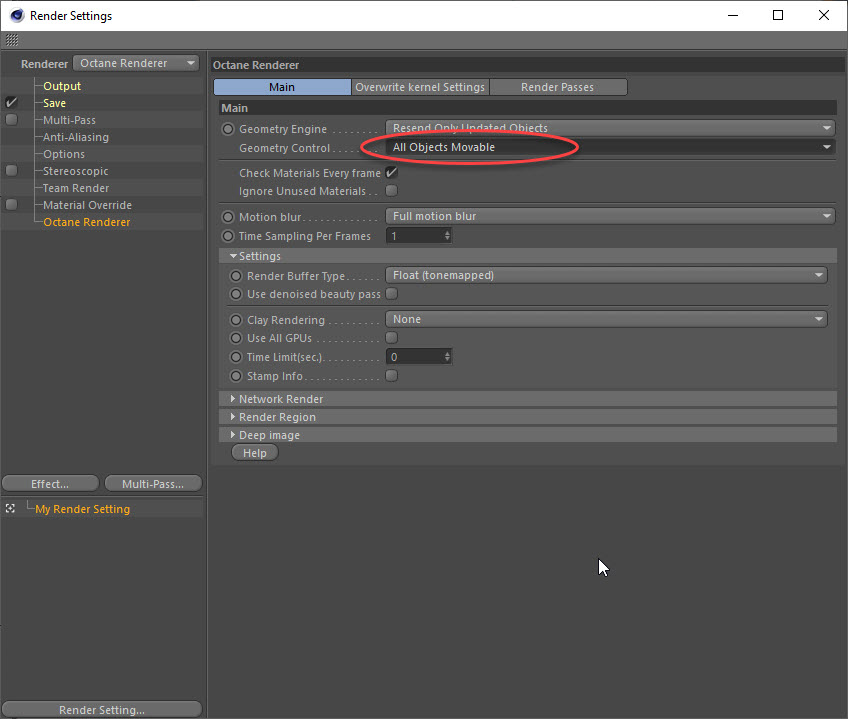Enable Ignore Unused Materials checkbox
The image size is (848, 719).
pyautogui.click(x=392, y=190)
